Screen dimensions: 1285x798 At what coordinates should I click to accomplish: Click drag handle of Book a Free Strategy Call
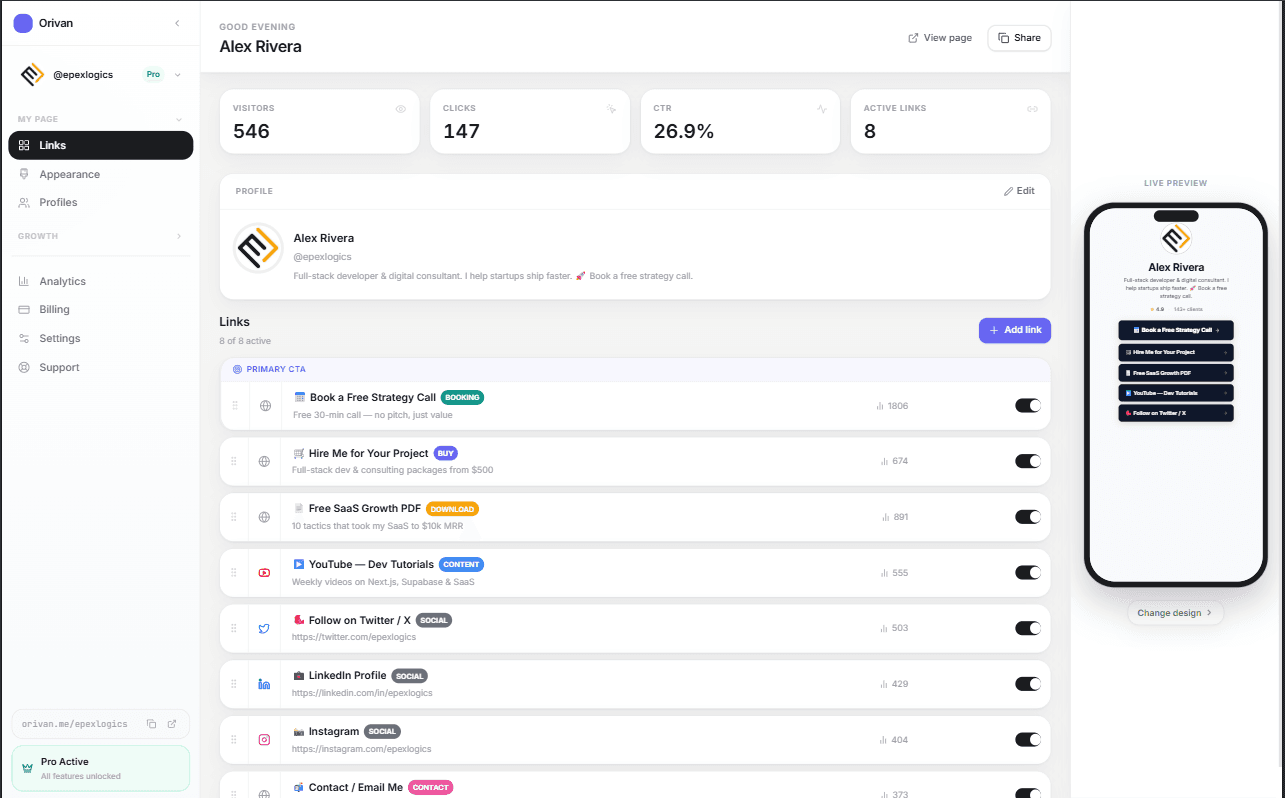click(x=235, y=405)
